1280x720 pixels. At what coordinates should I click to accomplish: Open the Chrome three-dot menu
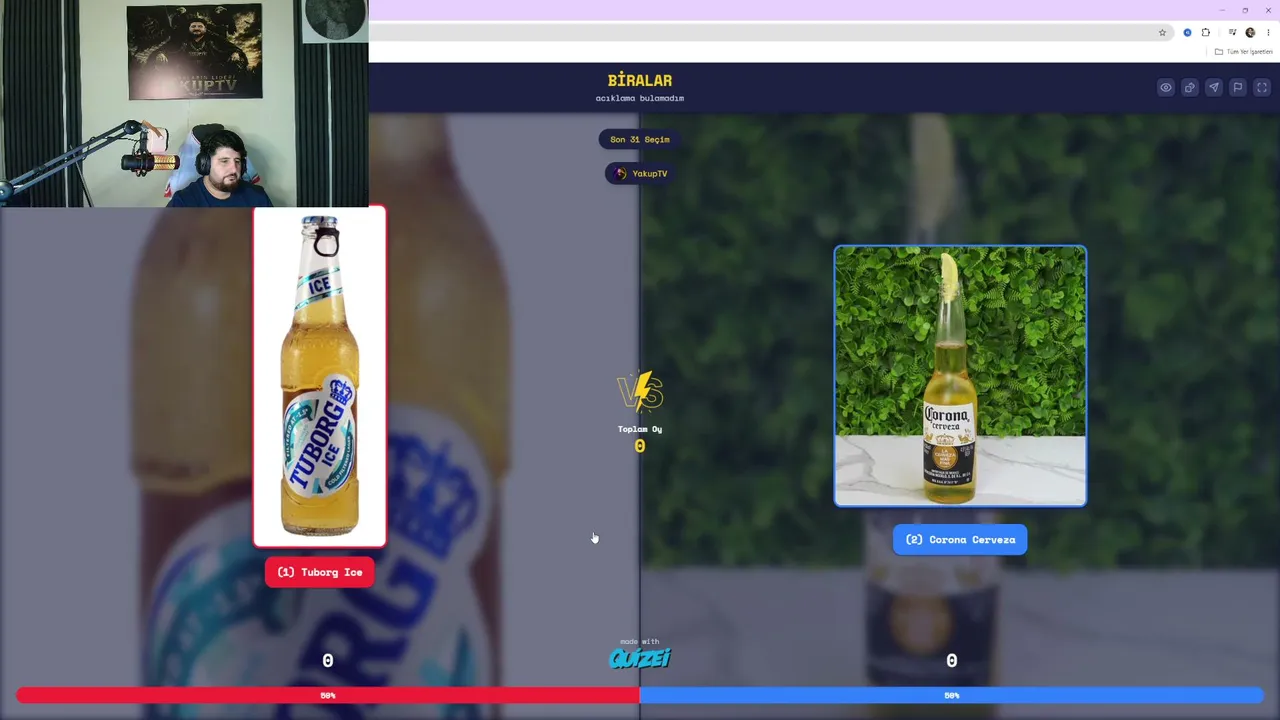1268,33
